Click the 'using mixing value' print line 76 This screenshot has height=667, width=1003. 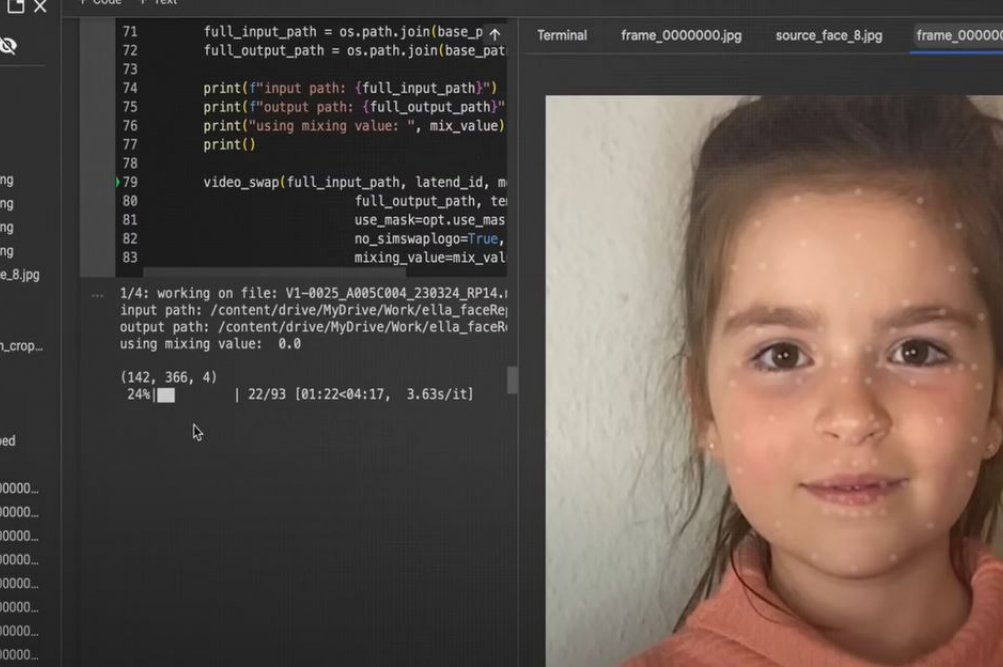(354, 125)
